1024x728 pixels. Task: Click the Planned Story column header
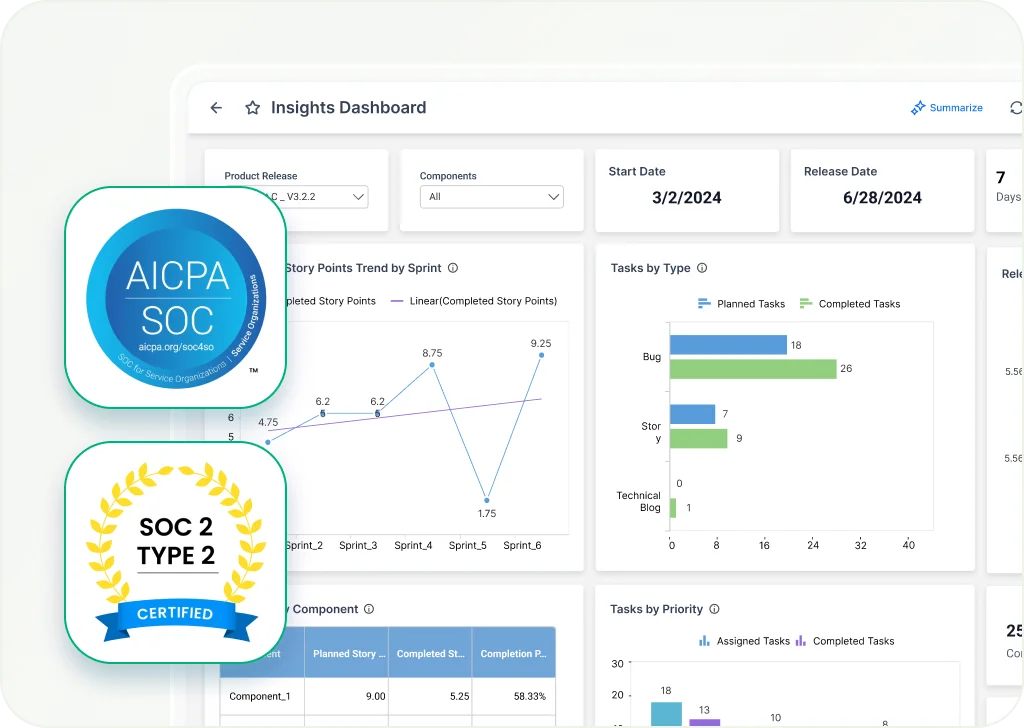(346, 654)
